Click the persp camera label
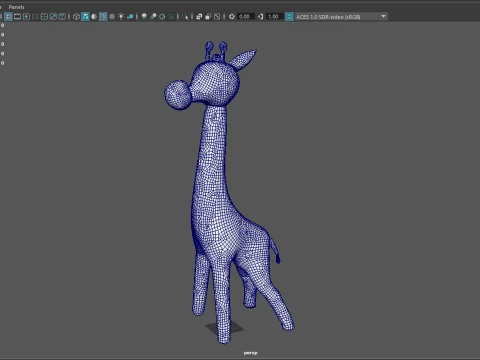Viewport: 480px width, 360px height. (250, 353)
